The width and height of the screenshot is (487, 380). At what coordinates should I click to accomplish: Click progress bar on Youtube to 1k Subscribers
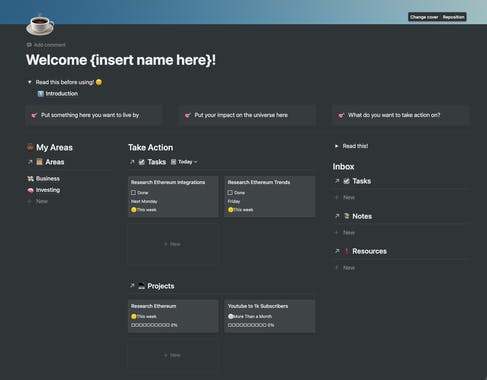[x=251, y=325]
